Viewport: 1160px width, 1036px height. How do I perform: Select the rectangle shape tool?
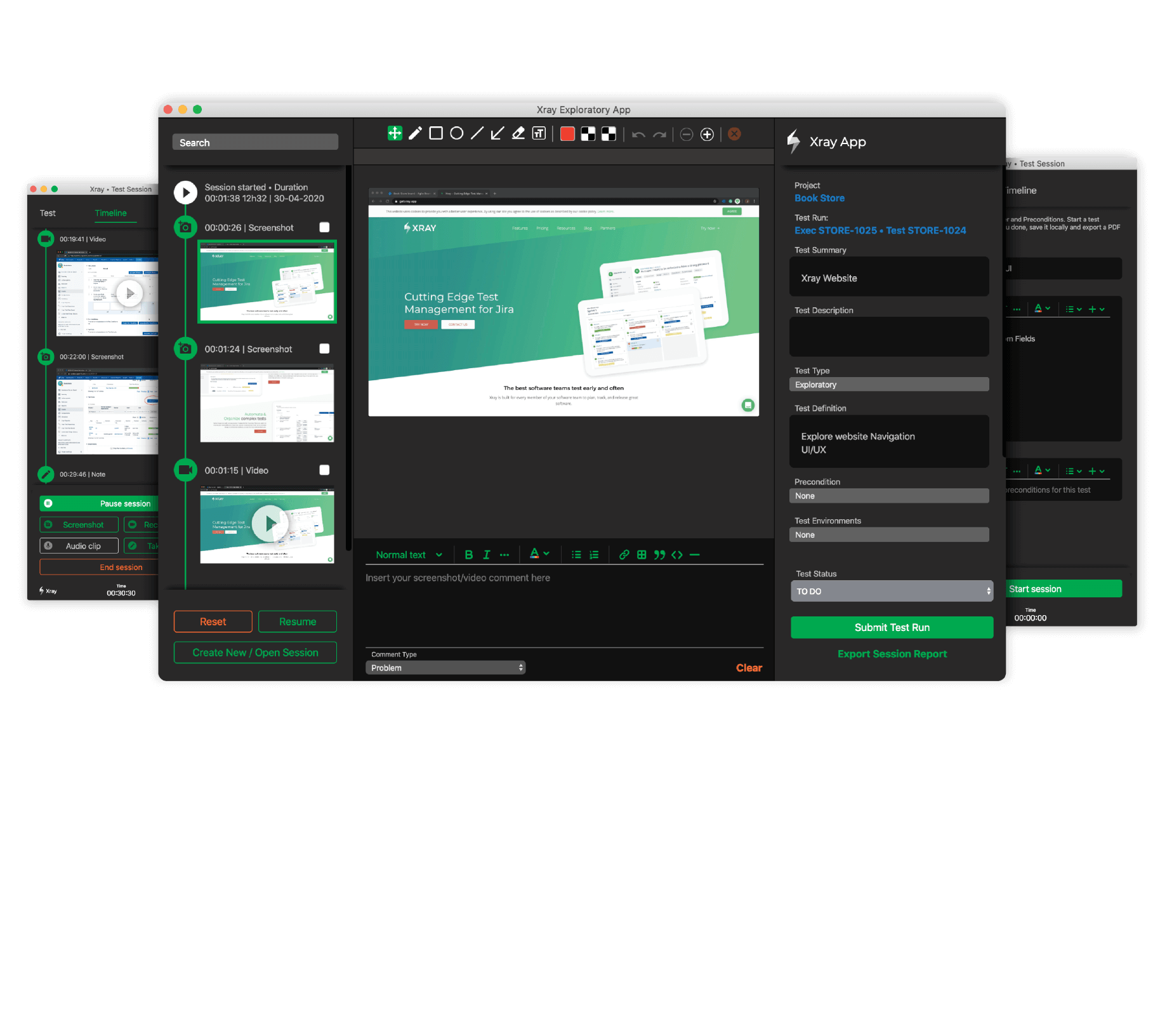coord(436,133)
